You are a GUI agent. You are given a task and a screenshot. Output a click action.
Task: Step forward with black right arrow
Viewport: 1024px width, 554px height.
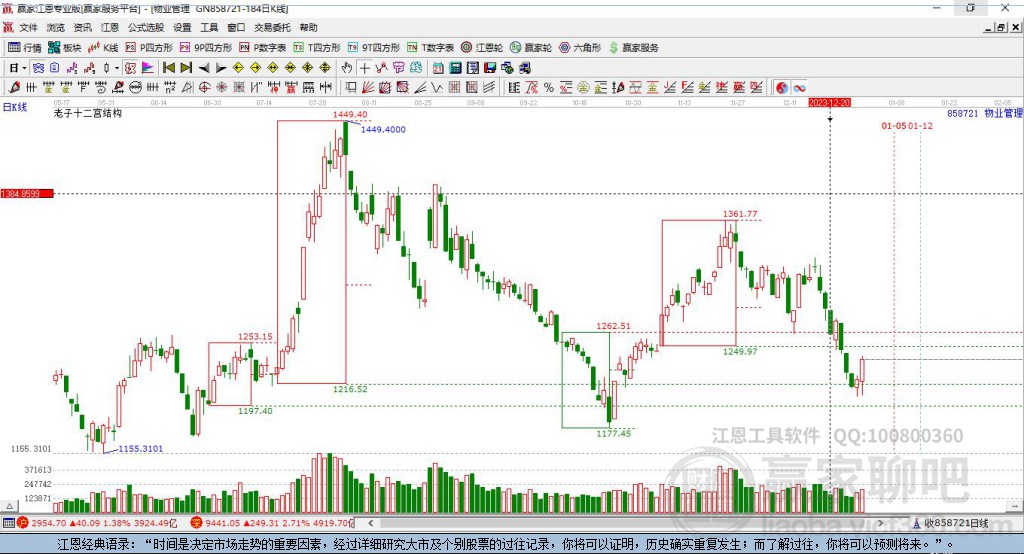[221, 68]
